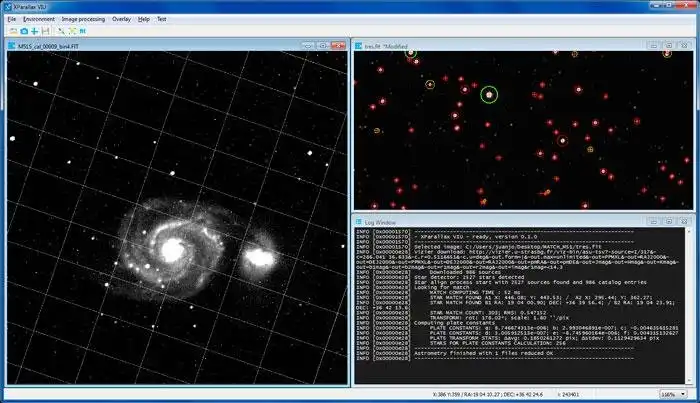The width and height of the screenshot is (700, 403).
Task: Click the 'MATCH COMPUTING TIME' log line
Action: (x=475, y=292)
